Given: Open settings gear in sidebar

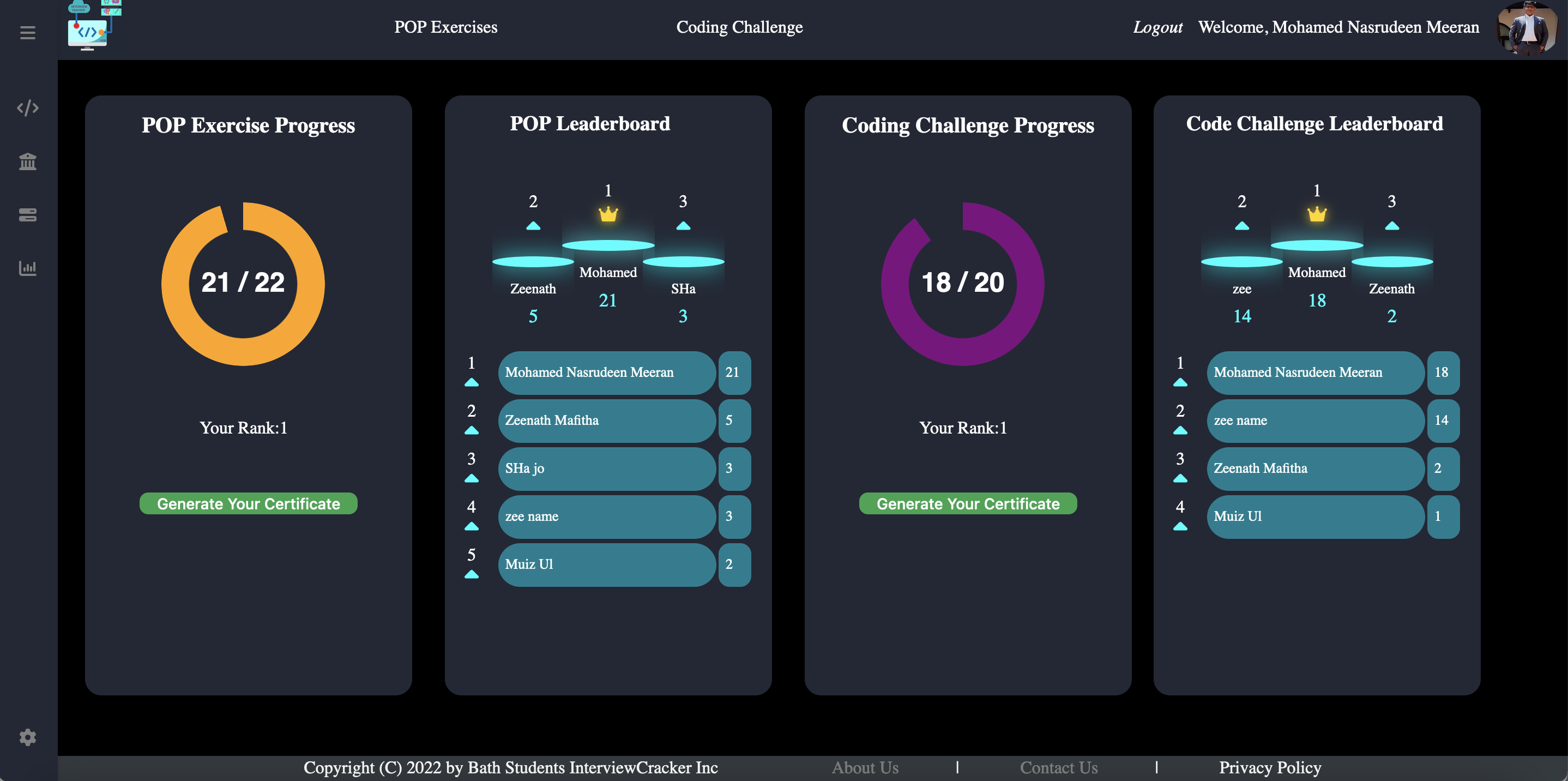Looking at the screenshot, I should (27, 737).
